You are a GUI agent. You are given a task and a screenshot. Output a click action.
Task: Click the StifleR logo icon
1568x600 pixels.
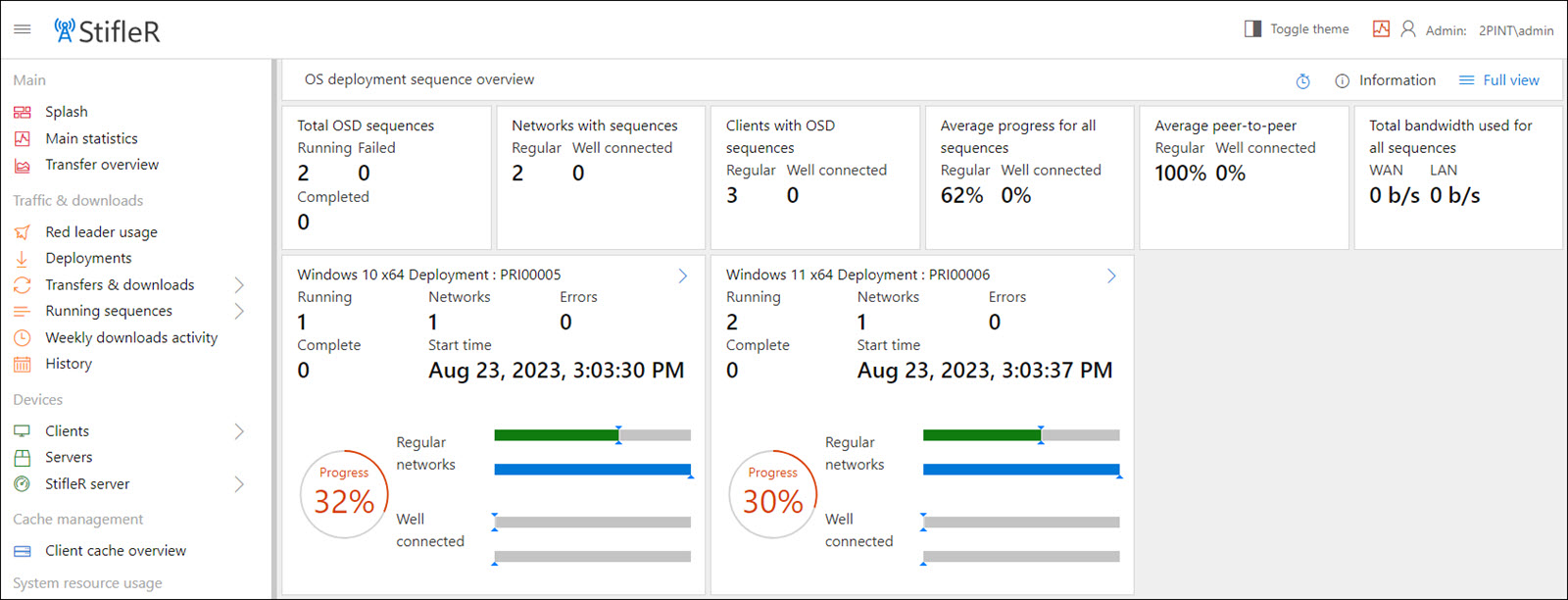coord(65,30)
